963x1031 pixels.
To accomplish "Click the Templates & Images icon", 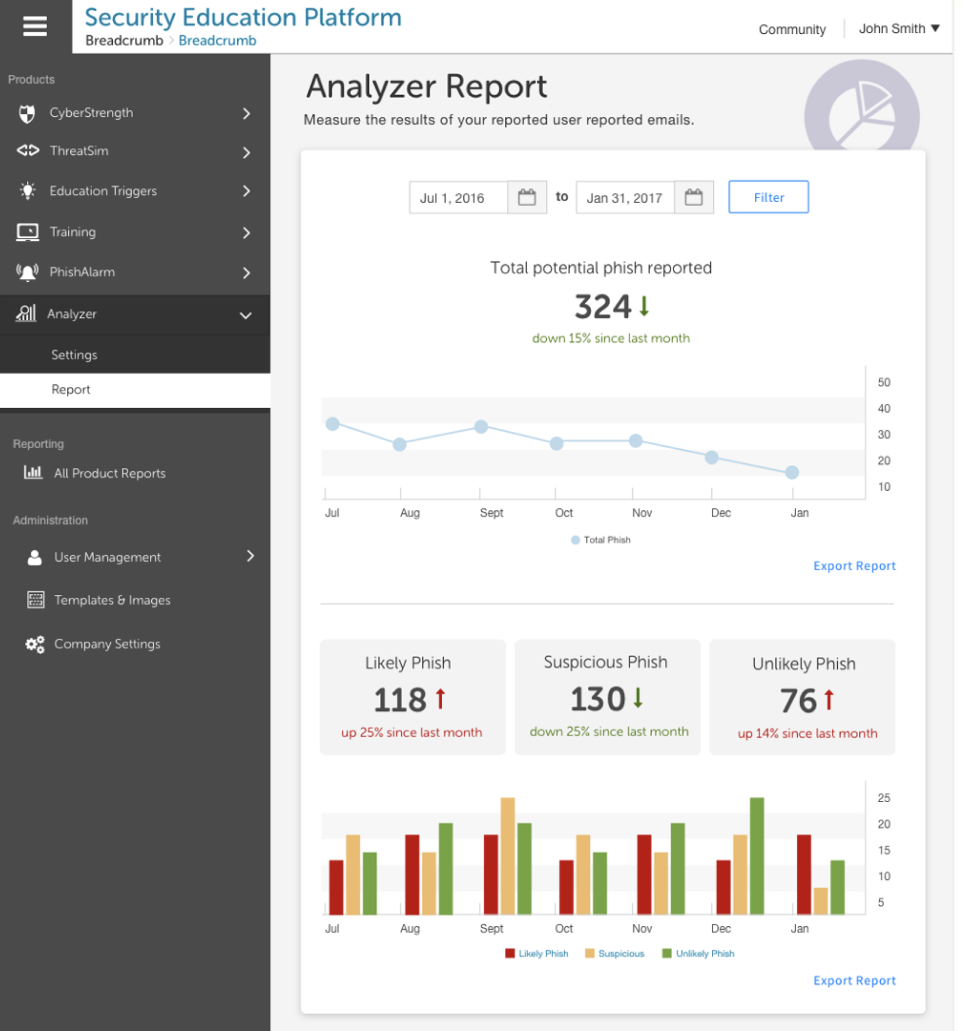I will pyautogui.click(x=35, y=600).
